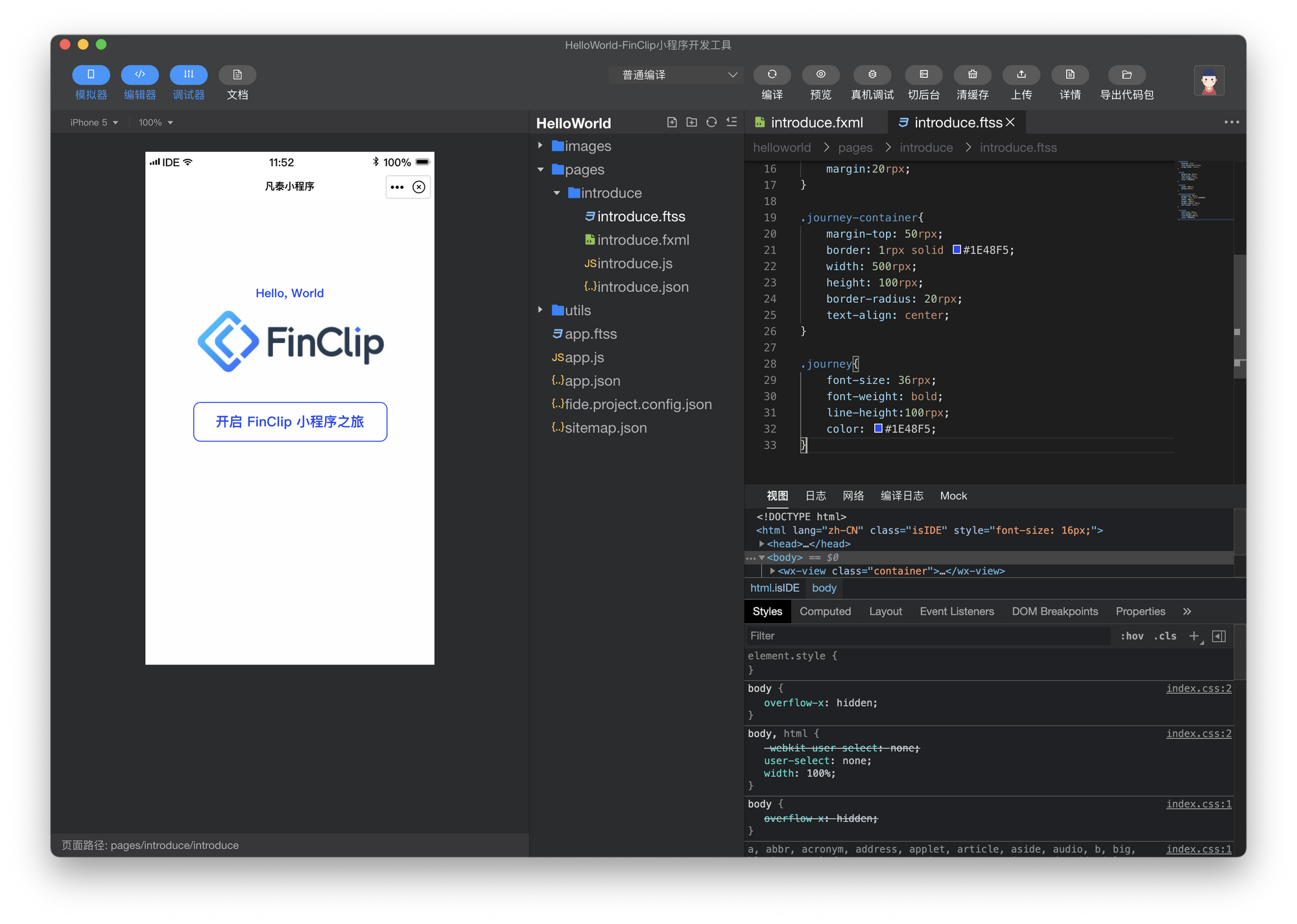Click the border color swatch #1E48F5 on line 21
This screenshot has height=924, width=1297.
point(957,250)
